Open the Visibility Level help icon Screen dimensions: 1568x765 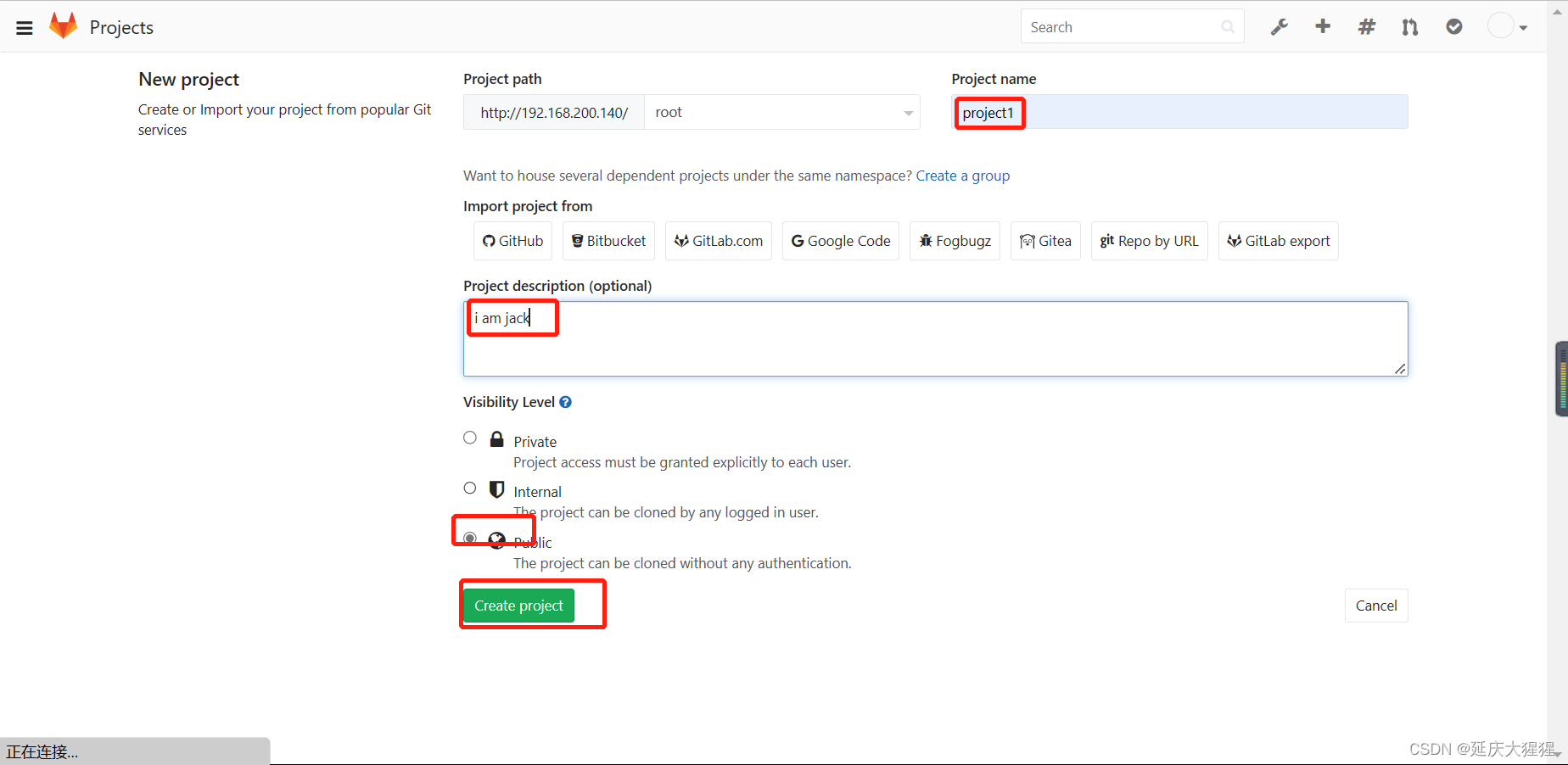[566, 402]
